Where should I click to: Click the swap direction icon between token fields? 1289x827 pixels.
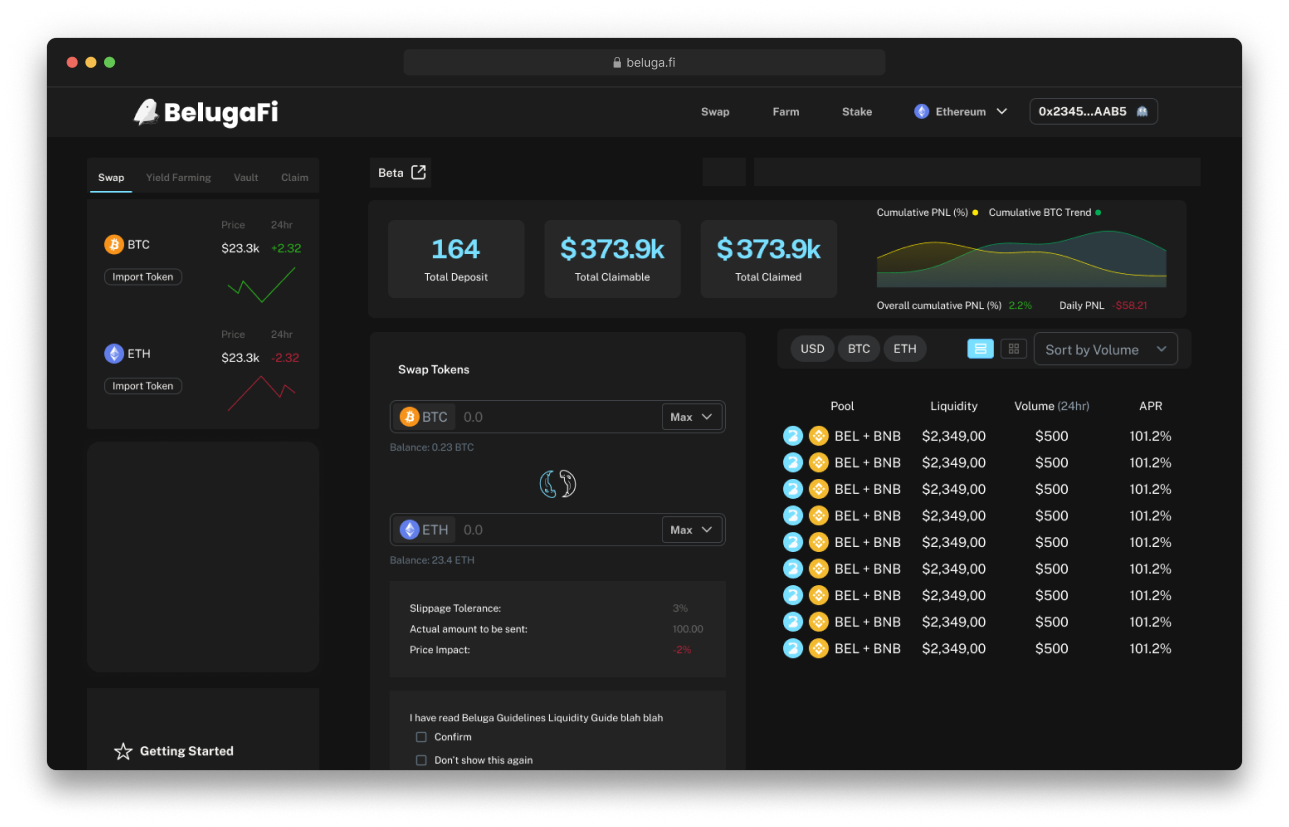pos(558,484)
